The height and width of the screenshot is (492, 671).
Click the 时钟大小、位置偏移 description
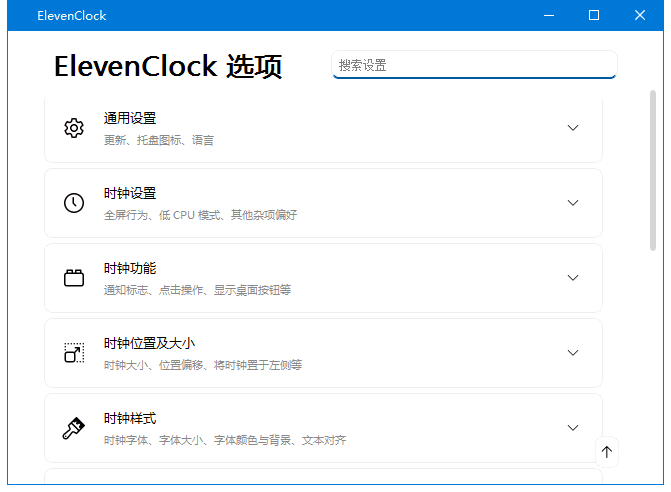pos(203,365)
